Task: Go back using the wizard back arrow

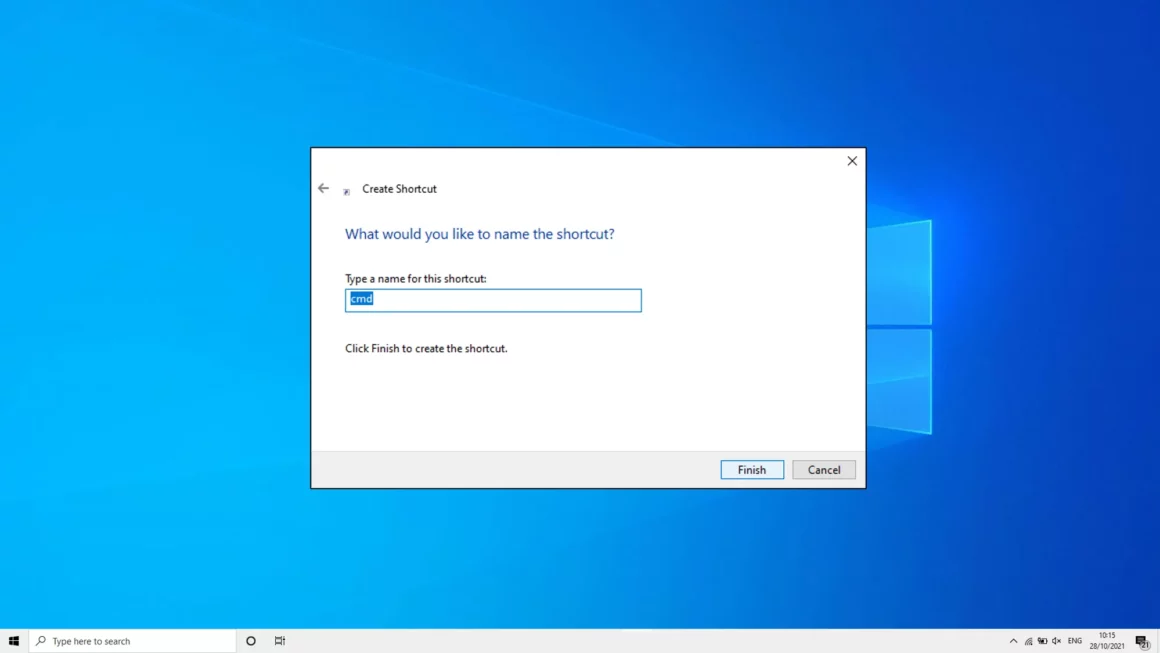Action: (x=323, y=189)
